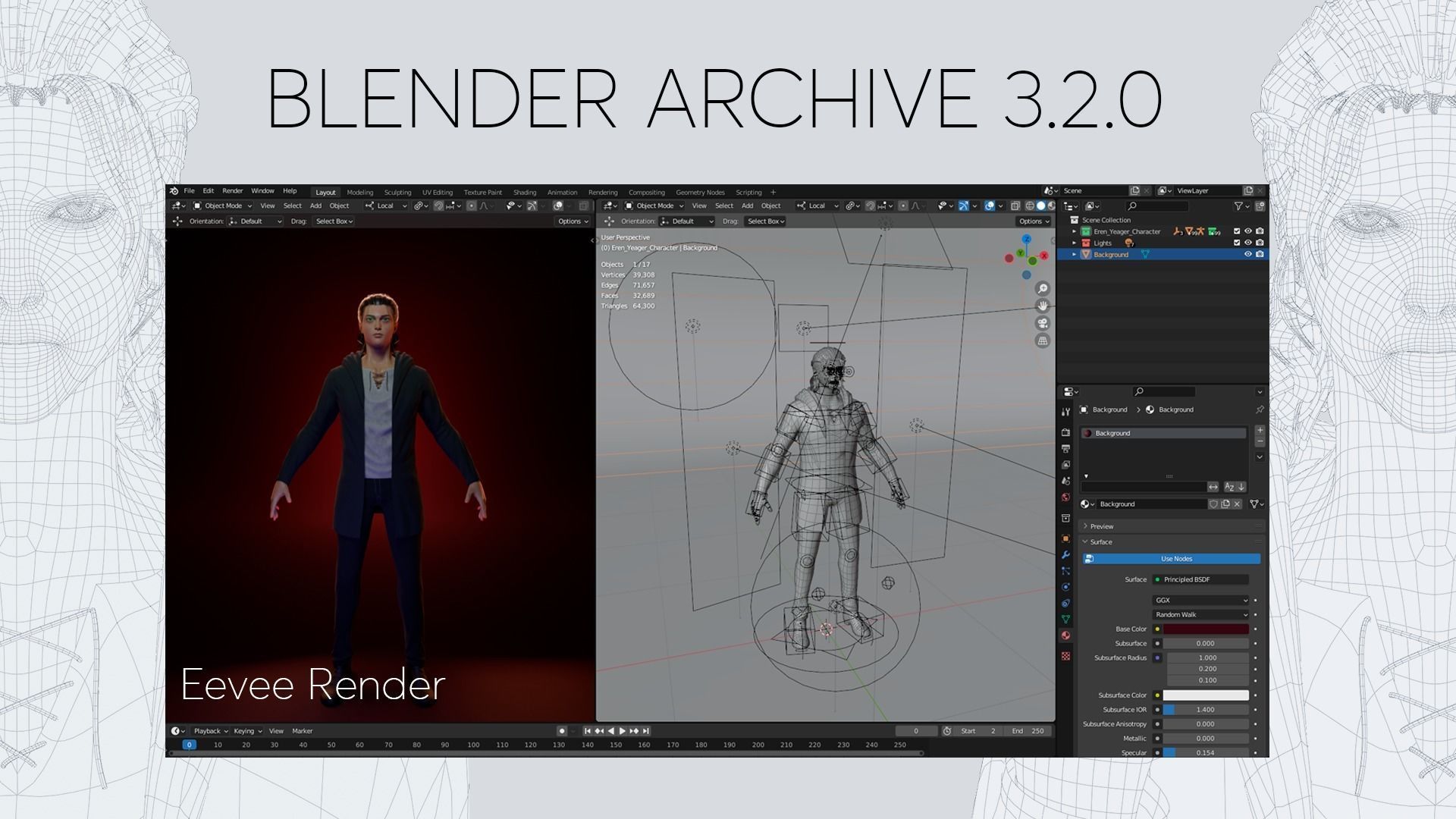Open Playback popover in timeline

click(x=211, y=731)
